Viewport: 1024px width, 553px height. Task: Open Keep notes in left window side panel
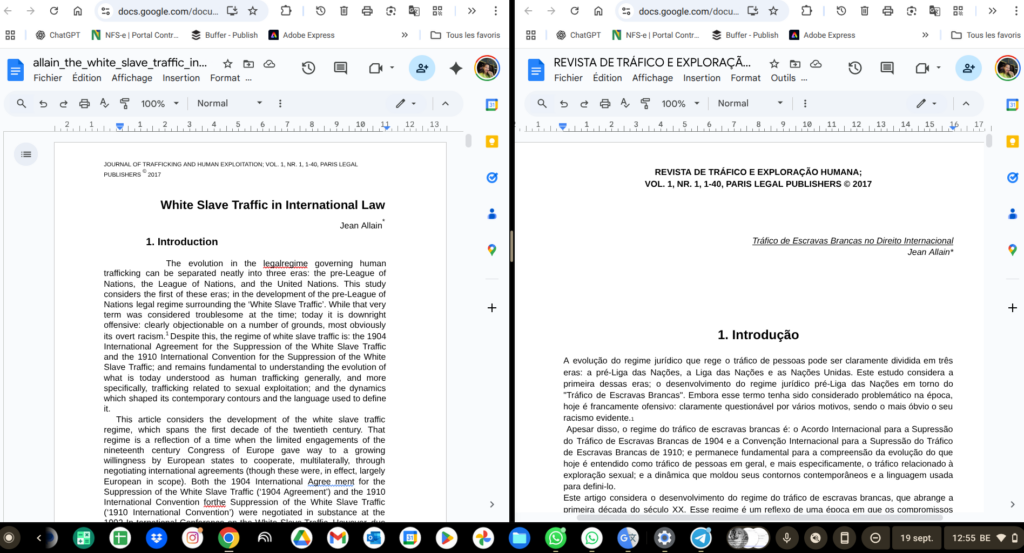coord(492,141)
